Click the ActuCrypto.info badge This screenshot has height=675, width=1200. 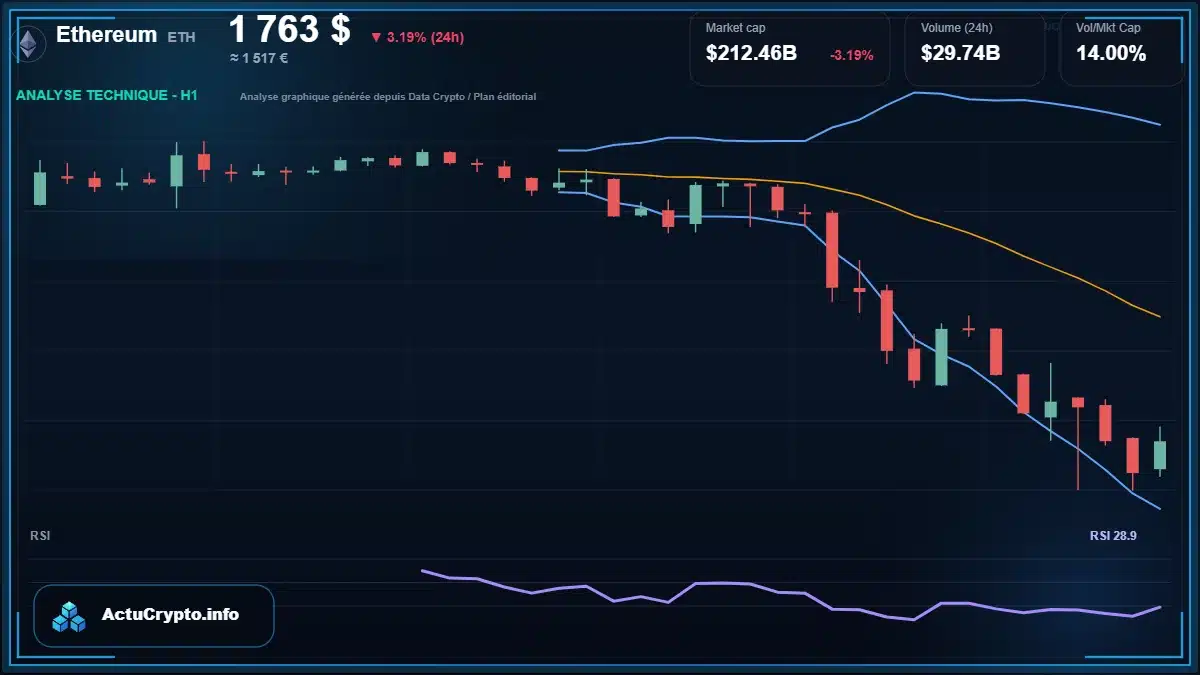[153, 616]
